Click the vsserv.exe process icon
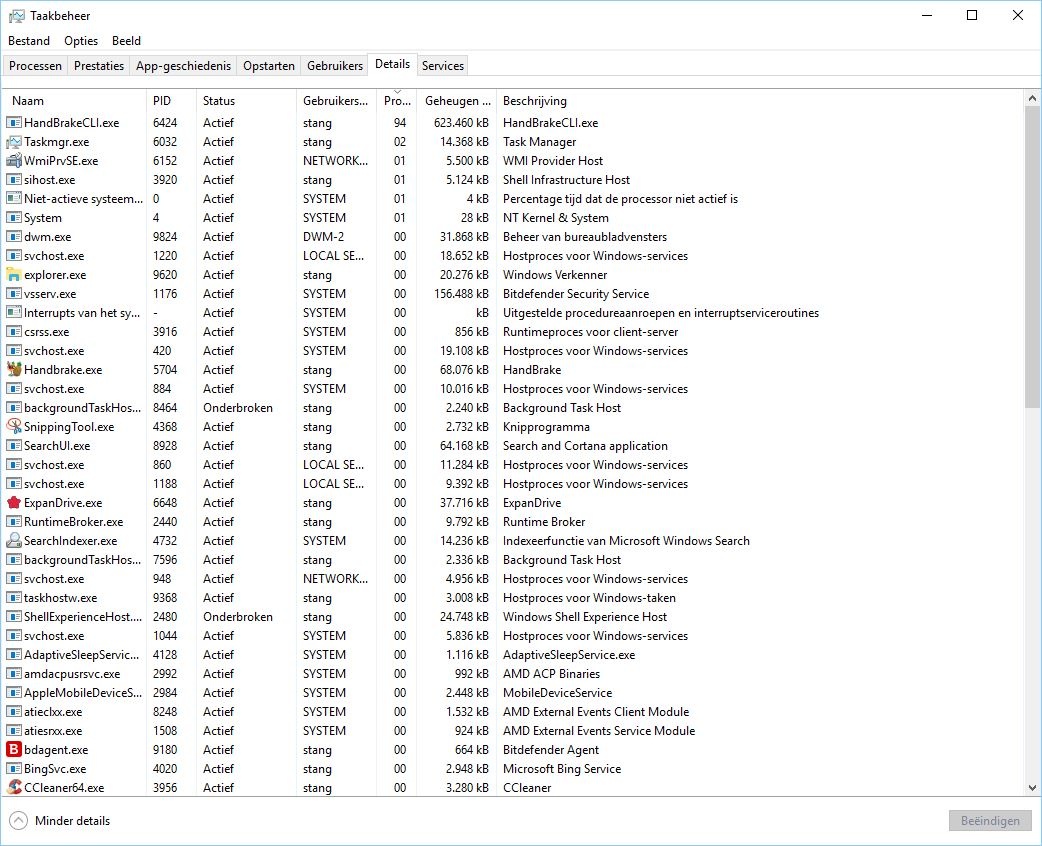 point(13,294)
